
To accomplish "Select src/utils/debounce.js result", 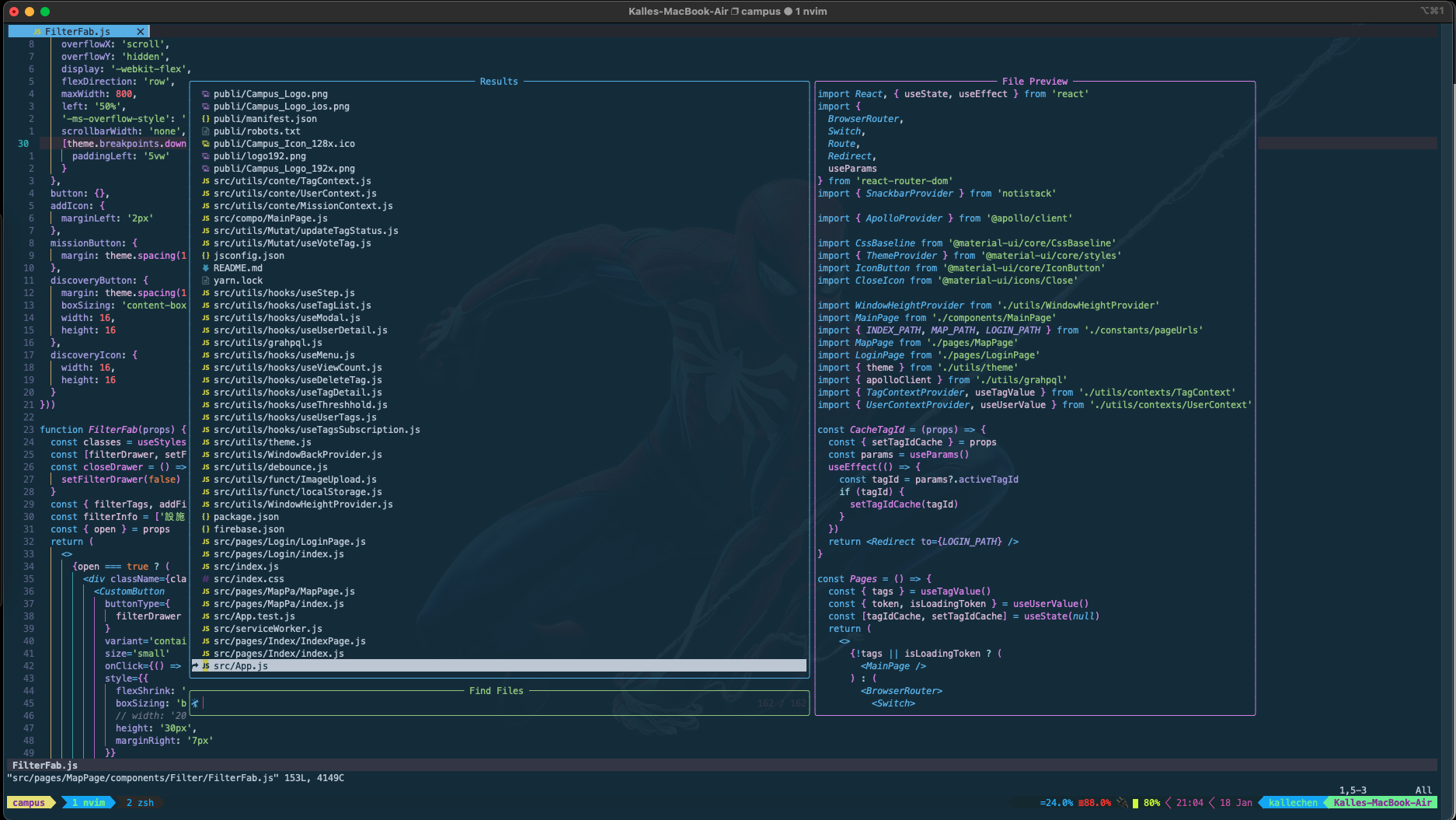I will point(270,467).
